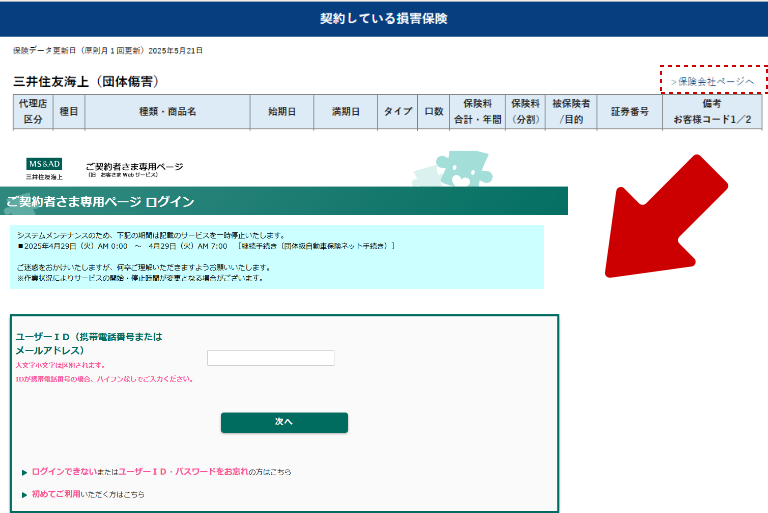This screenshot has height=513, width=768.
Task: Click the 保険料 合計・年間 column header
Action: point(478,112)
